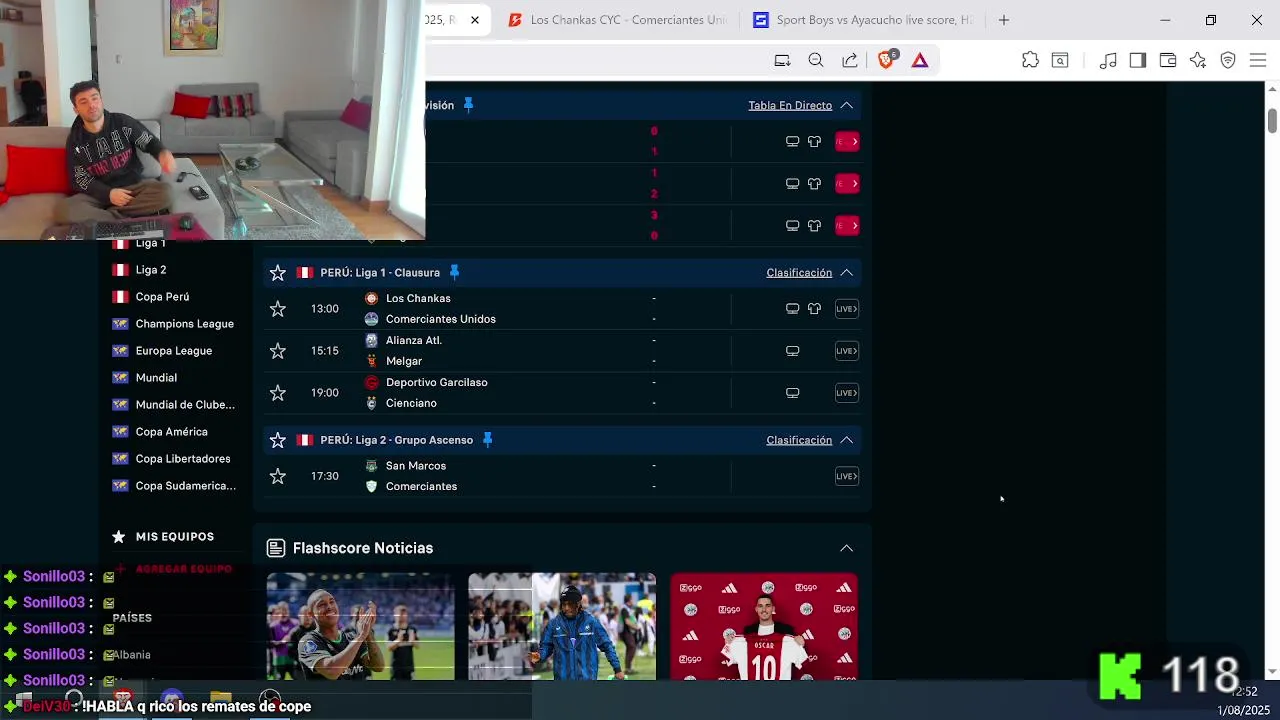Favorite the Alianza Atl. vs Melgar match
Viewport: 1280px width, 720px height.
[x=278, y=351]
